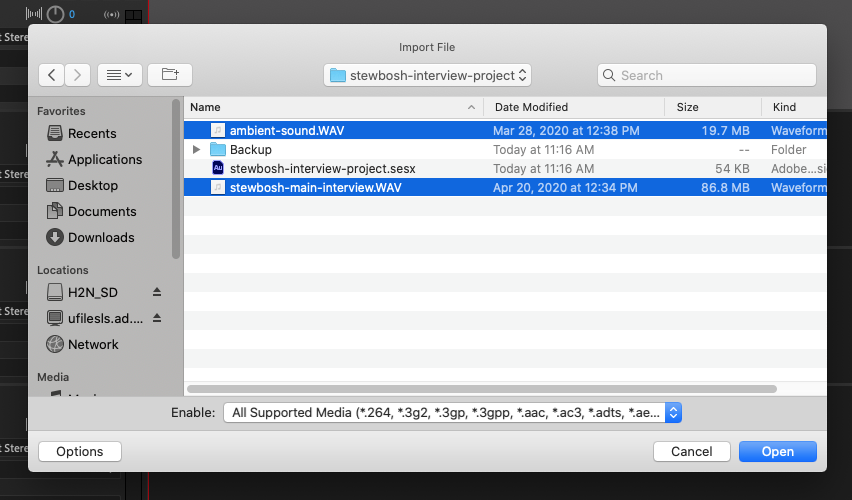Select the ambient-sound.WAV file
The image size is (852, 500).
[505, 130]
